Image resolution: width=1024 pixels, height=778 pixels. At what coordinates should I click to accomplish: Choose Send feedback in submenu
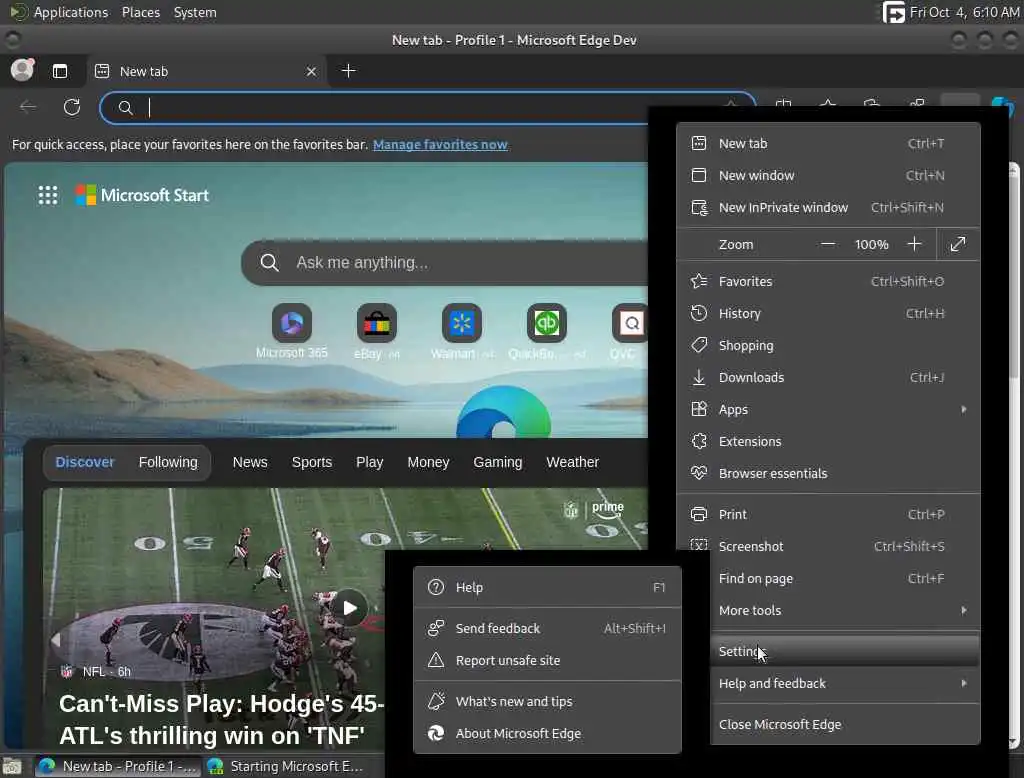tap(547, 628)
